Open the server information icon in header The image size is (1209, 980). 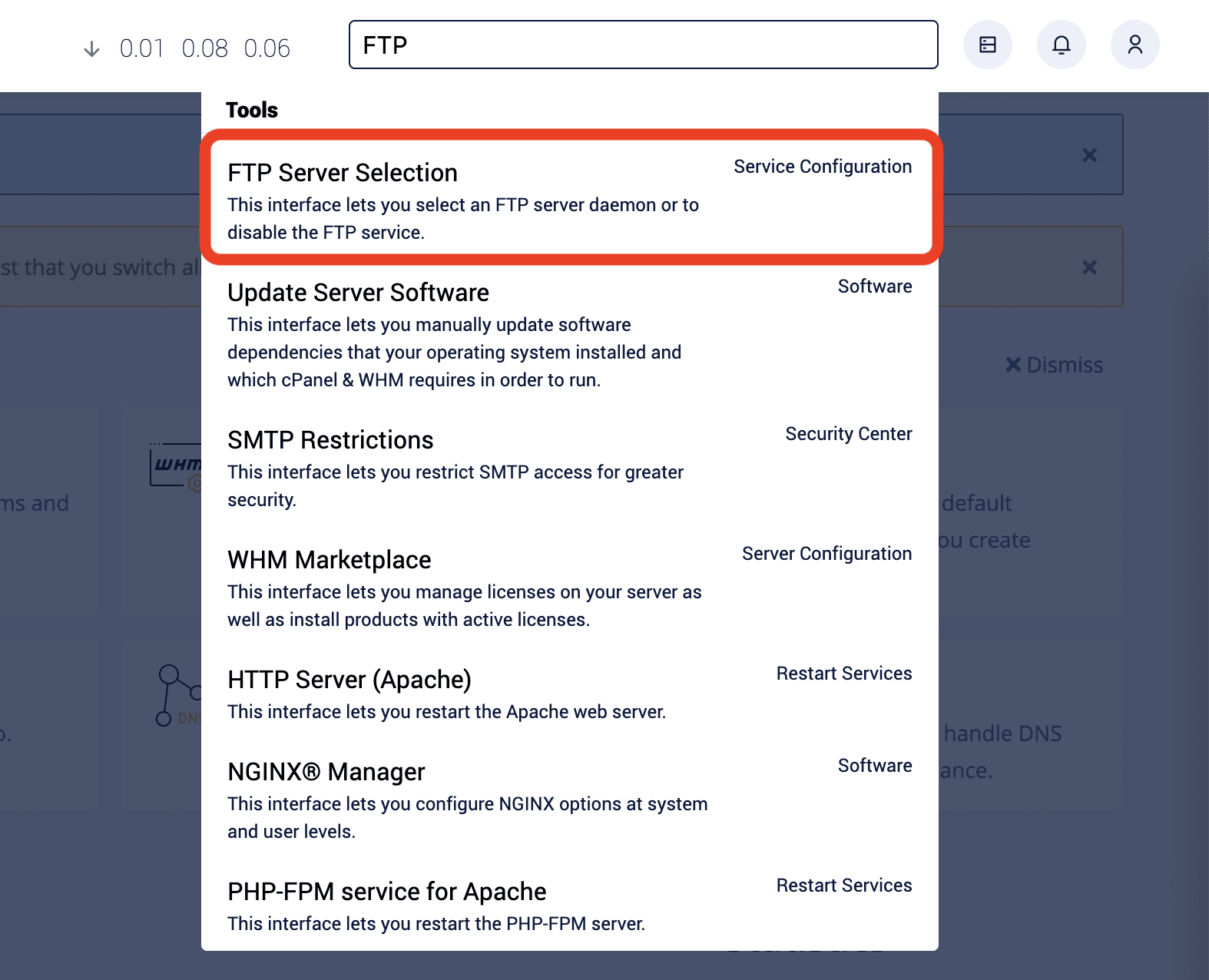coord(987,45)
